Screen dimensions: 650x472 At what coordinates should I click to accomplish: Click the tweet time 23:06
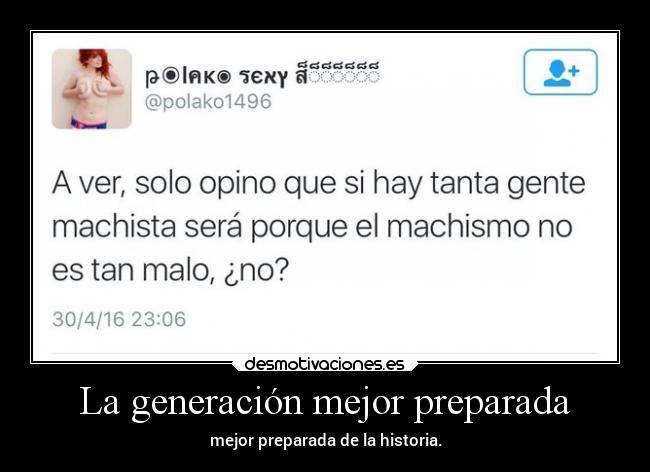coord(159,319)
